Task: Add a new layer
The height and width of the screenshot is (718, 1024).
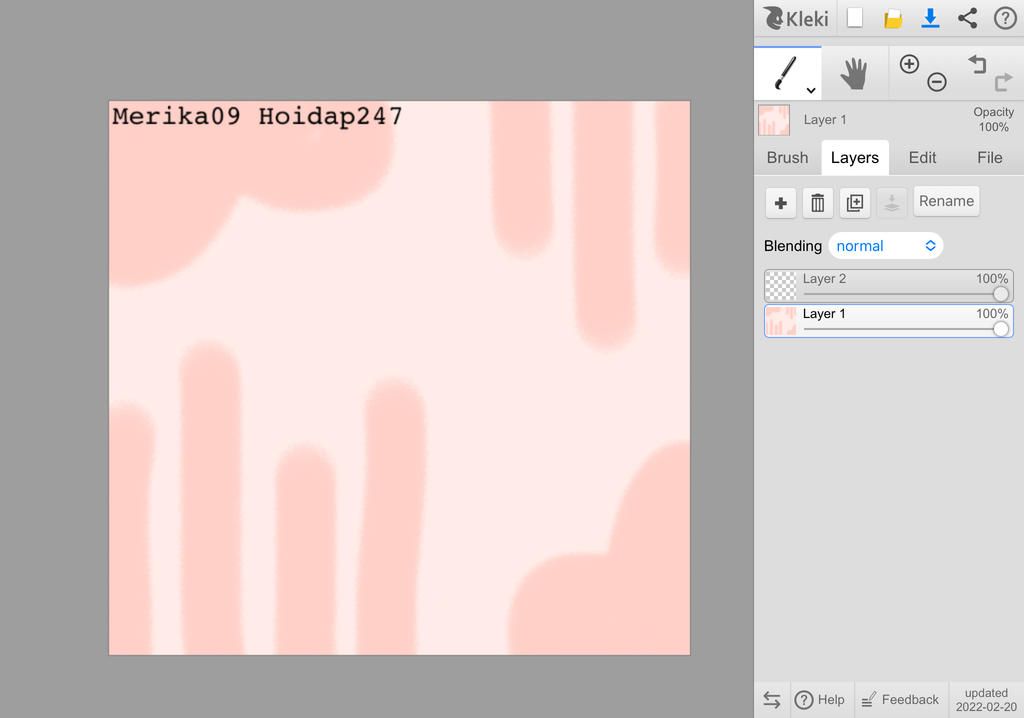Action: pyautogui.click(x=780, y=203)
